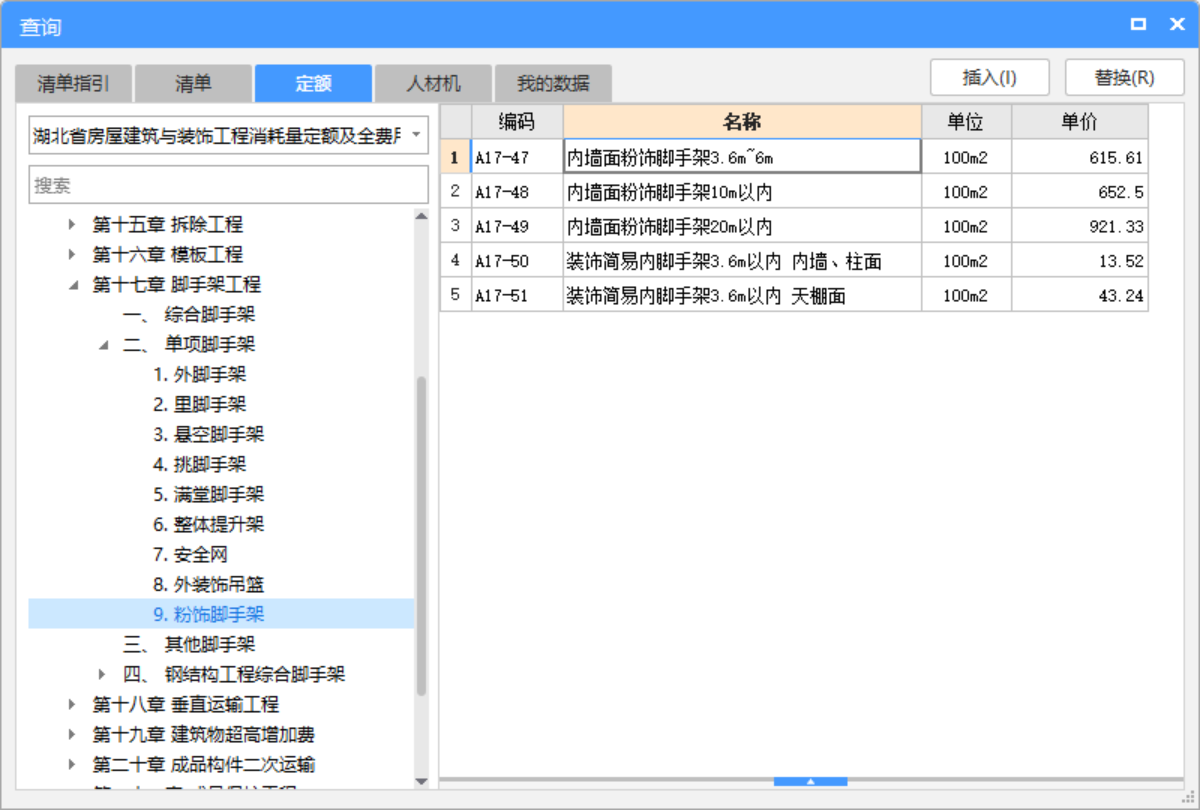
Task: Select code cell A17-51
Action: pos(517,295)
